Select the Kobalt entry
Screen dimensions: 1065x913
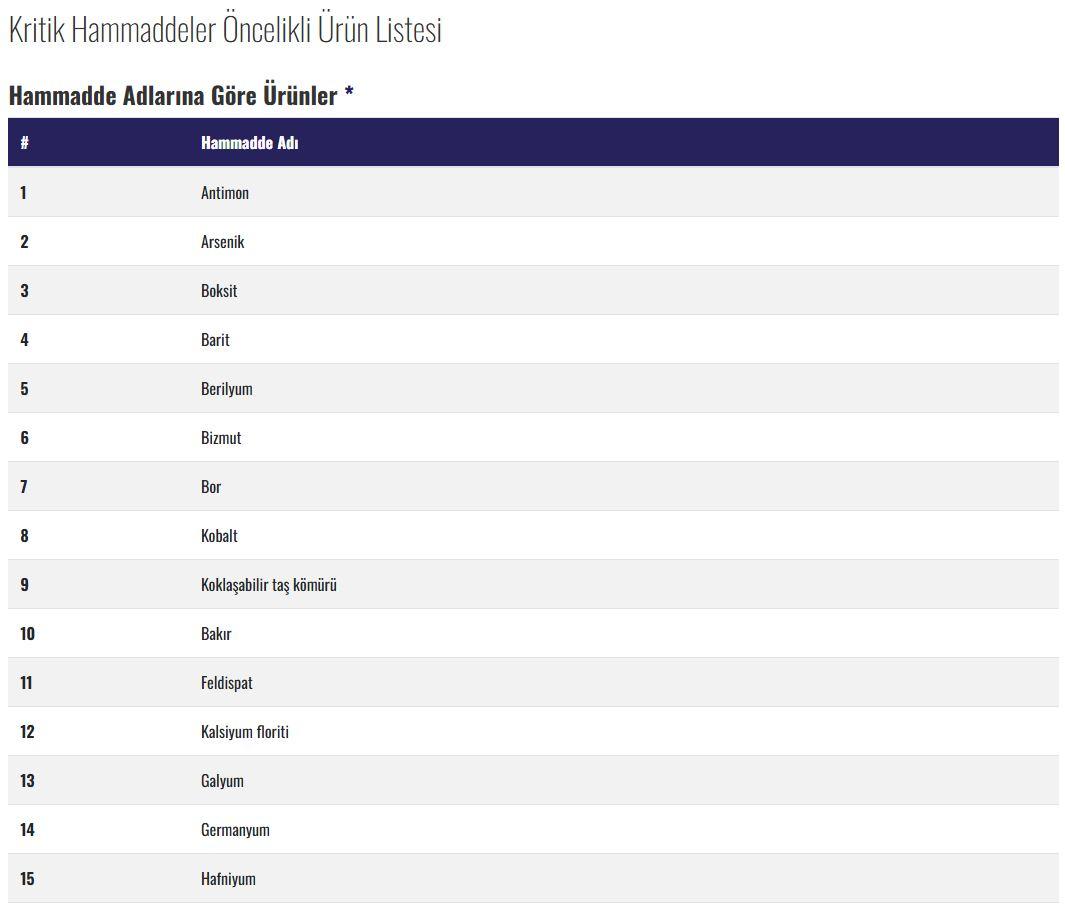219,536
